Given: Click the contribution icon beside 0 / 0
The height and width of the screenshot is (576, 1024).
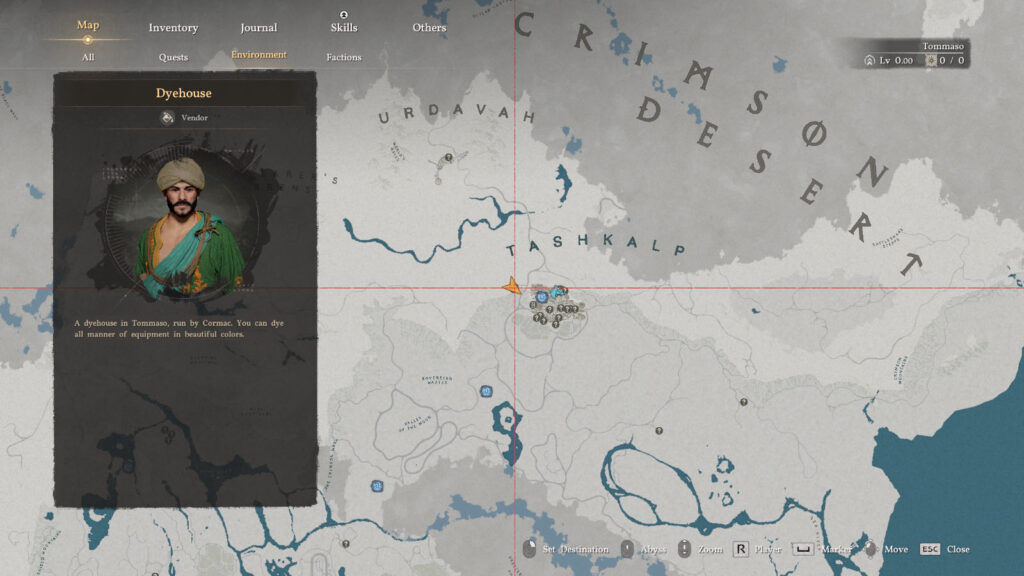Looking at the screenshot, I should tap(931, 60).
